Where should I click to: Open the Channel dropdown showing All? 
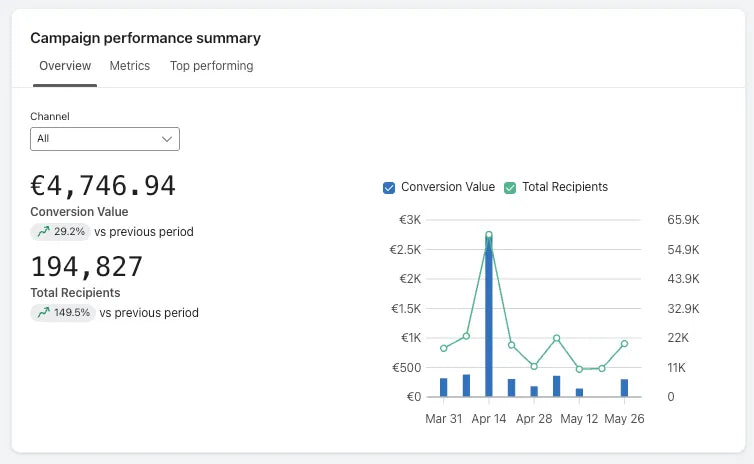tap(104, 139)
